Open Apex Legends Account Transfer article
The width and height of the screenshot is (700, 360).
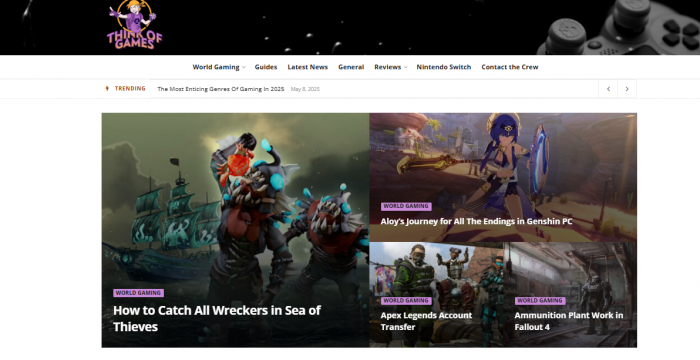[426, 321]
